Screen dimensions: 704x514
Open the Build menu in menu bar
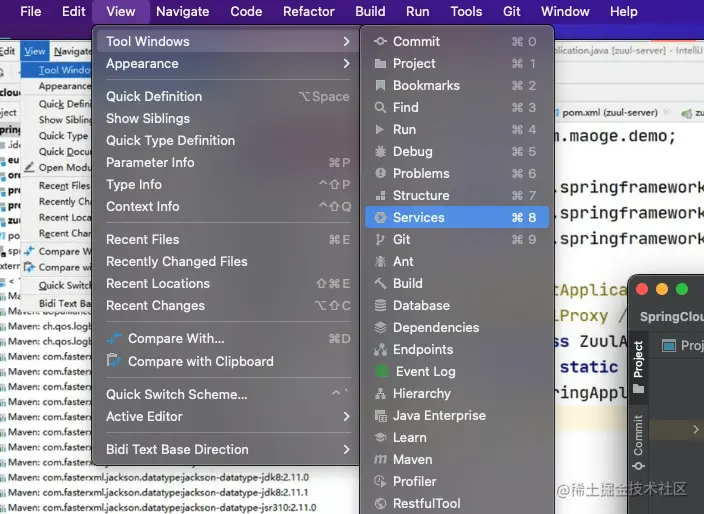point(370,11)
